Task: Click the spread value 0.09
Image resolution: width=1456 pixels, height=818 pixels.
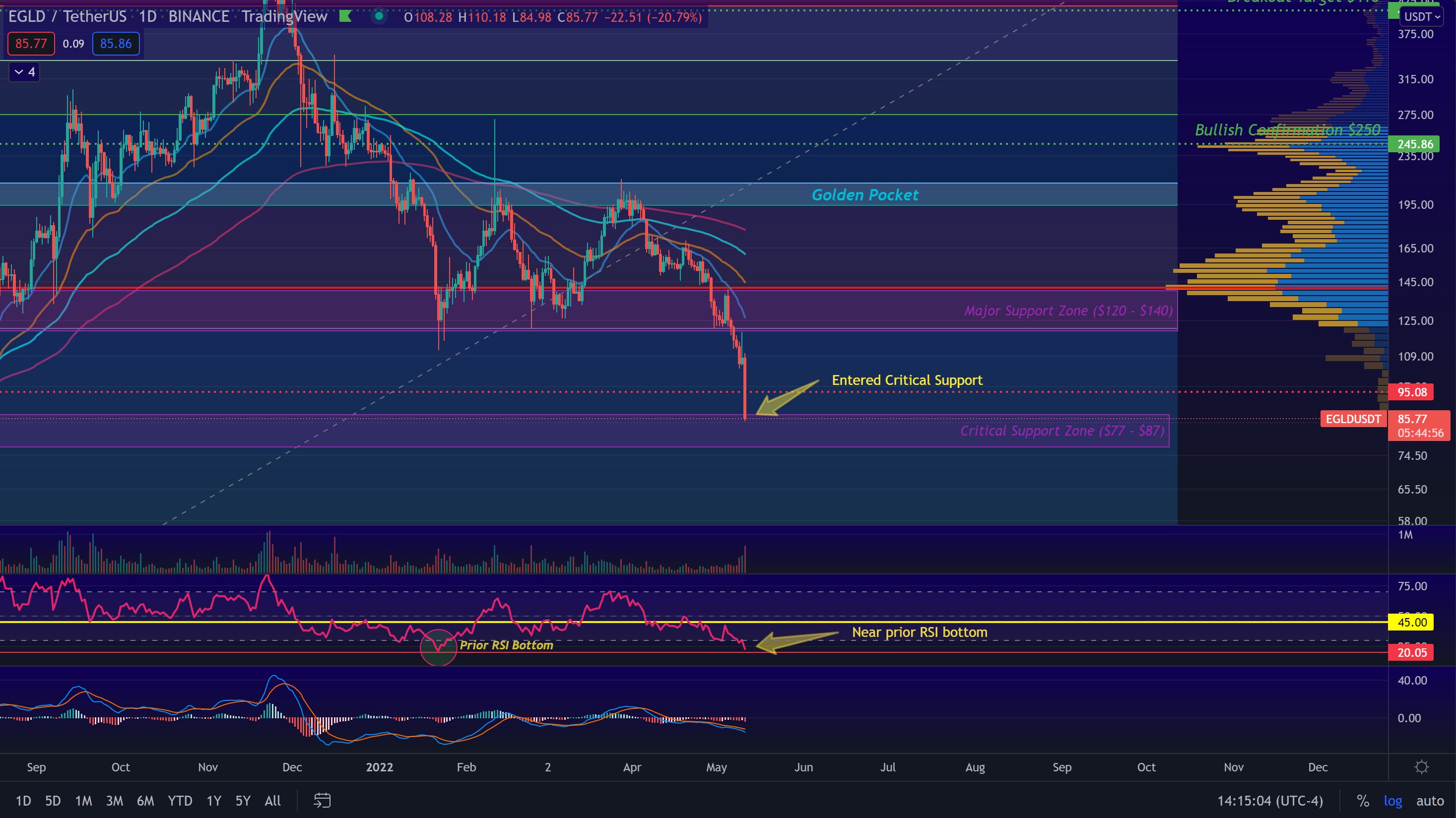Action: [73, 44]
